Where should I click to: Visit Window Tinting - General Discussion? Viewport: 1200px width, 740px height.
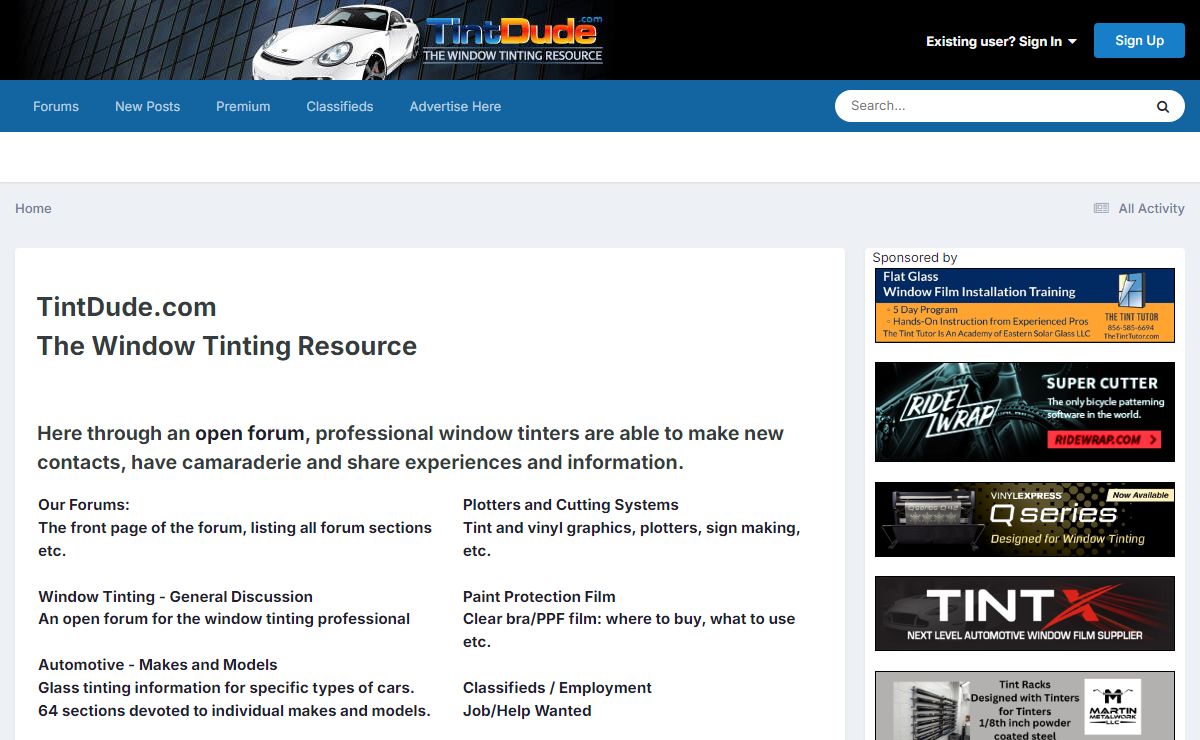pyautogui.click(x=176, y=596)
